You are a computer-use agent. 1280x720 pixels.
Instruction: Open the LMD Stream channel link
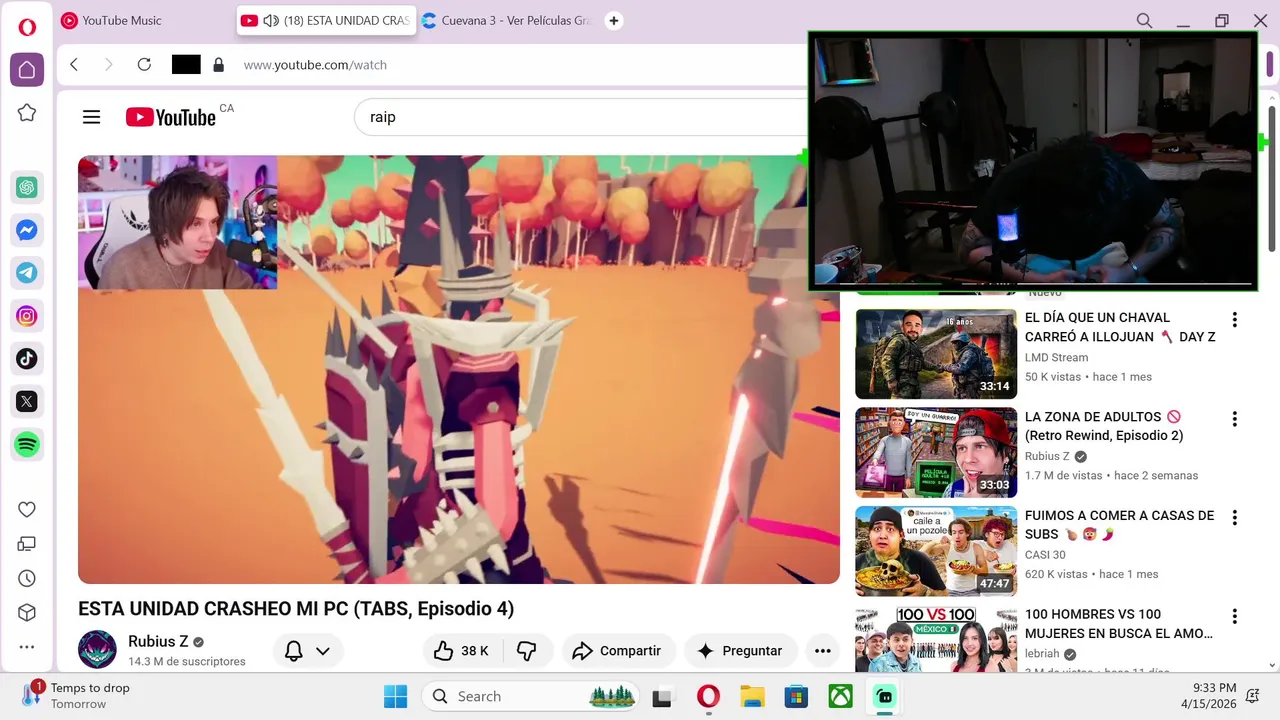pos(1056,357)
